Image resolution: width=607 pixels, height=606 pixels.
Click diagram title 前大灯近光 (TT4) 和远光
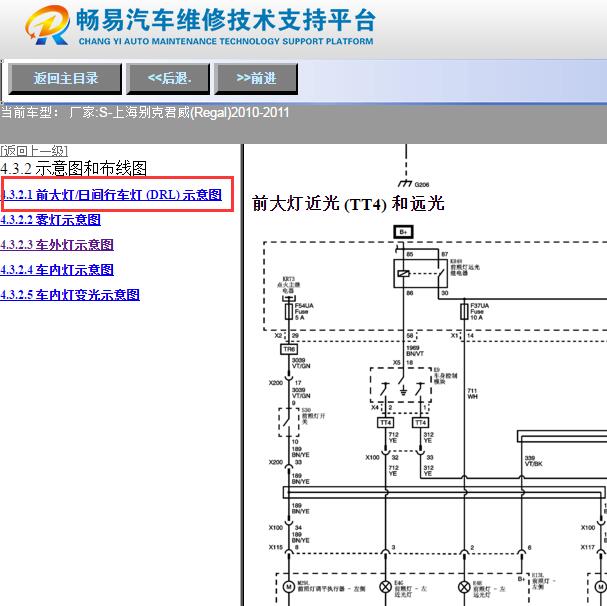(348, 203)
